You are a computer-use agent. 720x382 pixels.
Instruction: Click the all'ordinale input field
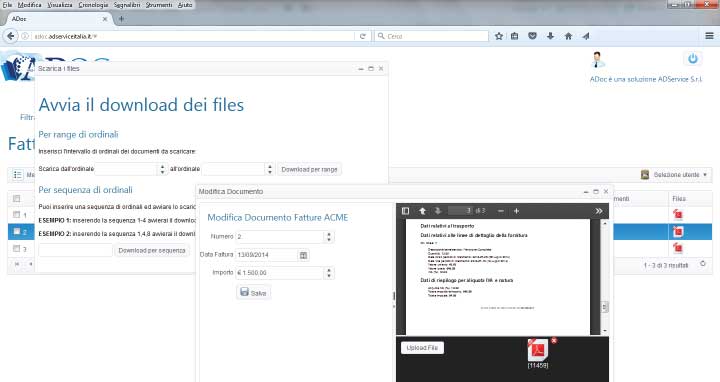234,169
